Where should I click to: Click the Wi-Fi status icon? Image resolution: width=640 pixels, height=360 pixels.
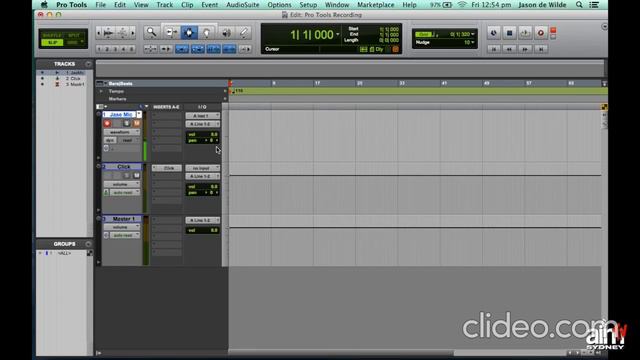tap(462, 5)
